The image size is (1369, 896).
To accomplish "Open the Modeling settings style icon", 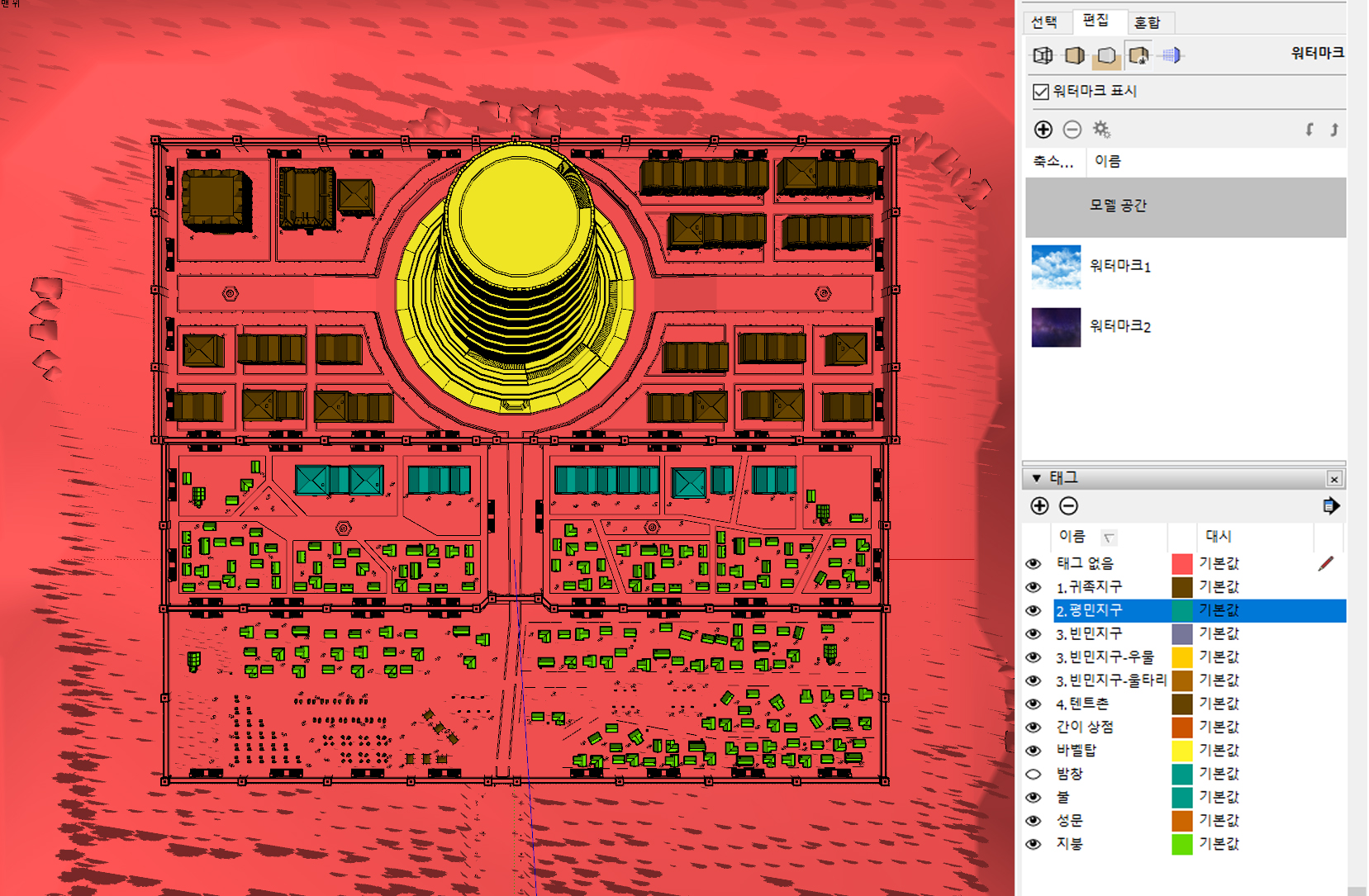I will (x=1171, y=55).
